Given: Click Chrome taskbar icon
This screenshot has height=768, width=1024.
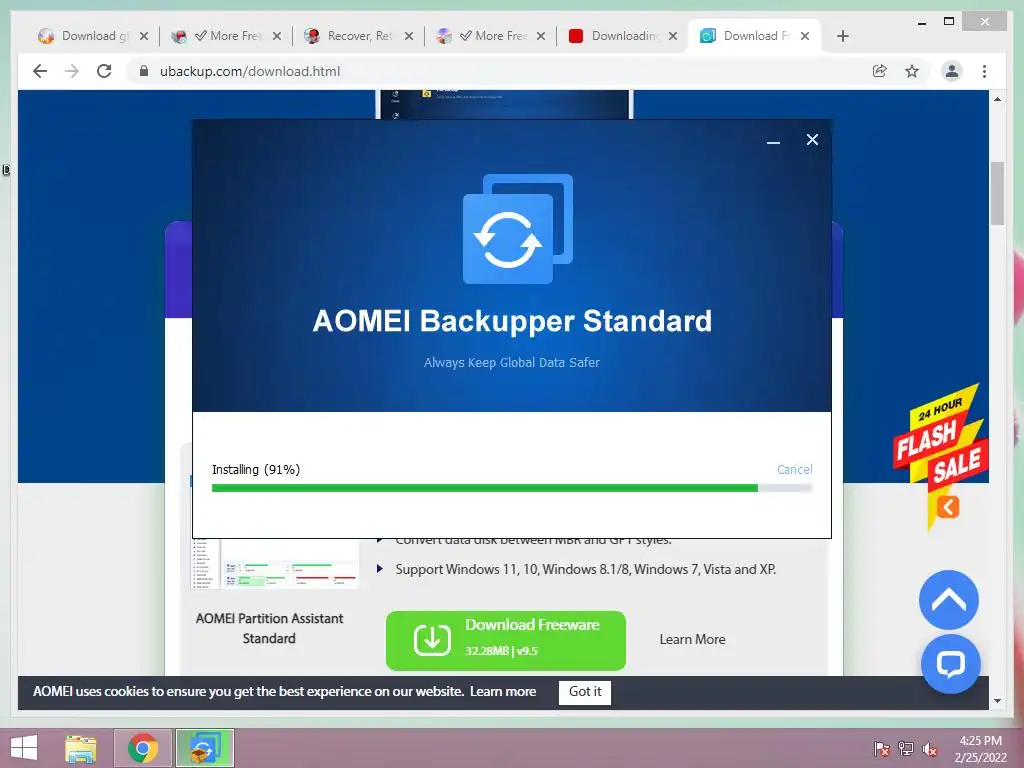Looking at the screenshot, I should 143,748.
